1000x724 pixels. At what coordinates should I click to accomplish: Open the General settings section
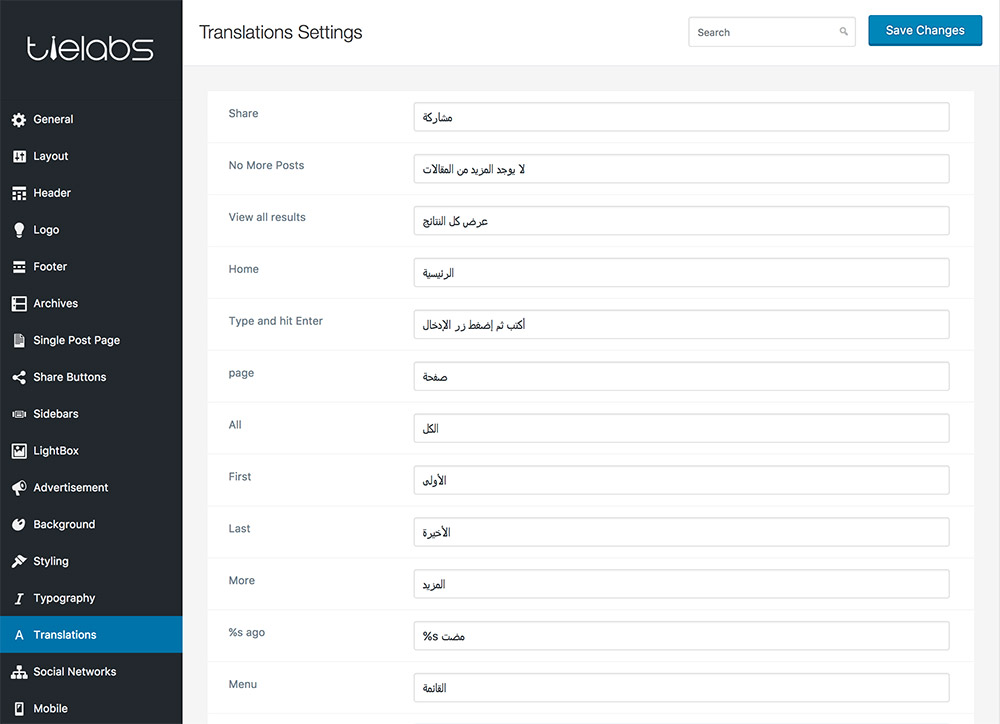pyautogui.click(x=91, y=119)
